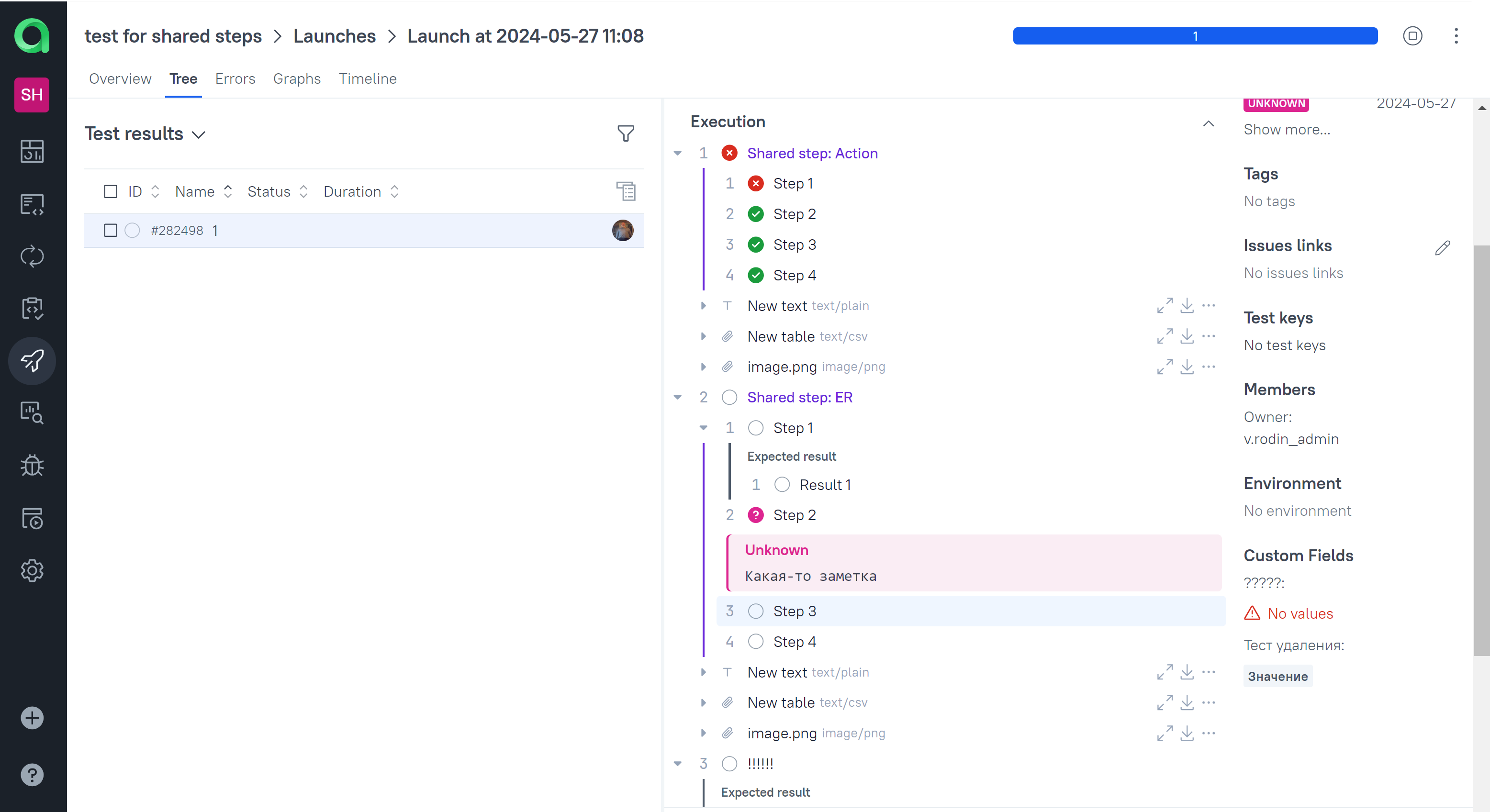1490x812 pixels.
Task: Open the Test plans clipboard icon
Action: 33,308
